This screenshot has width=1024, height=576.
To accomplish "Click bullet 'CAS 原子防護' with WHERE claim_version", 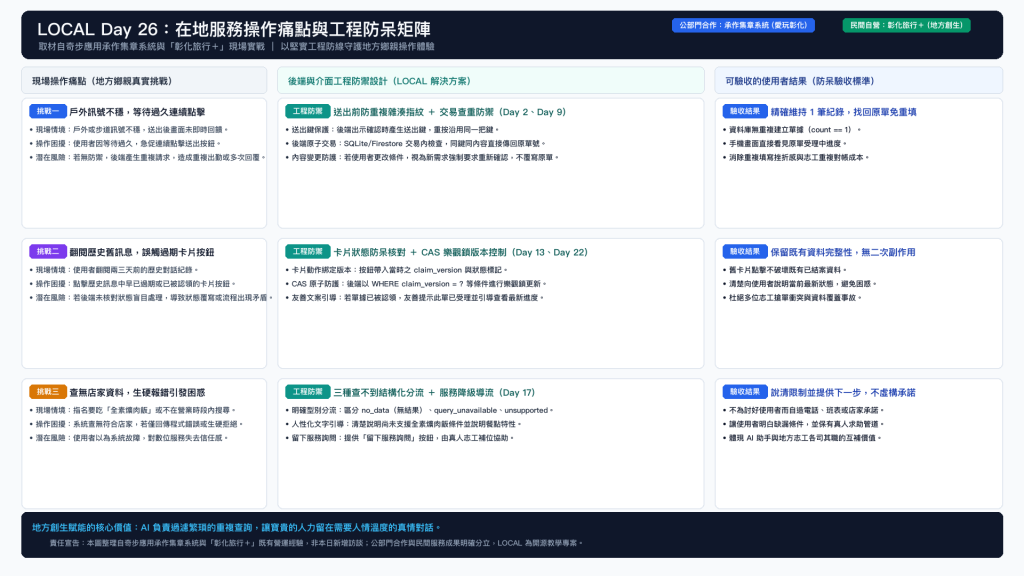I will 416,283.
